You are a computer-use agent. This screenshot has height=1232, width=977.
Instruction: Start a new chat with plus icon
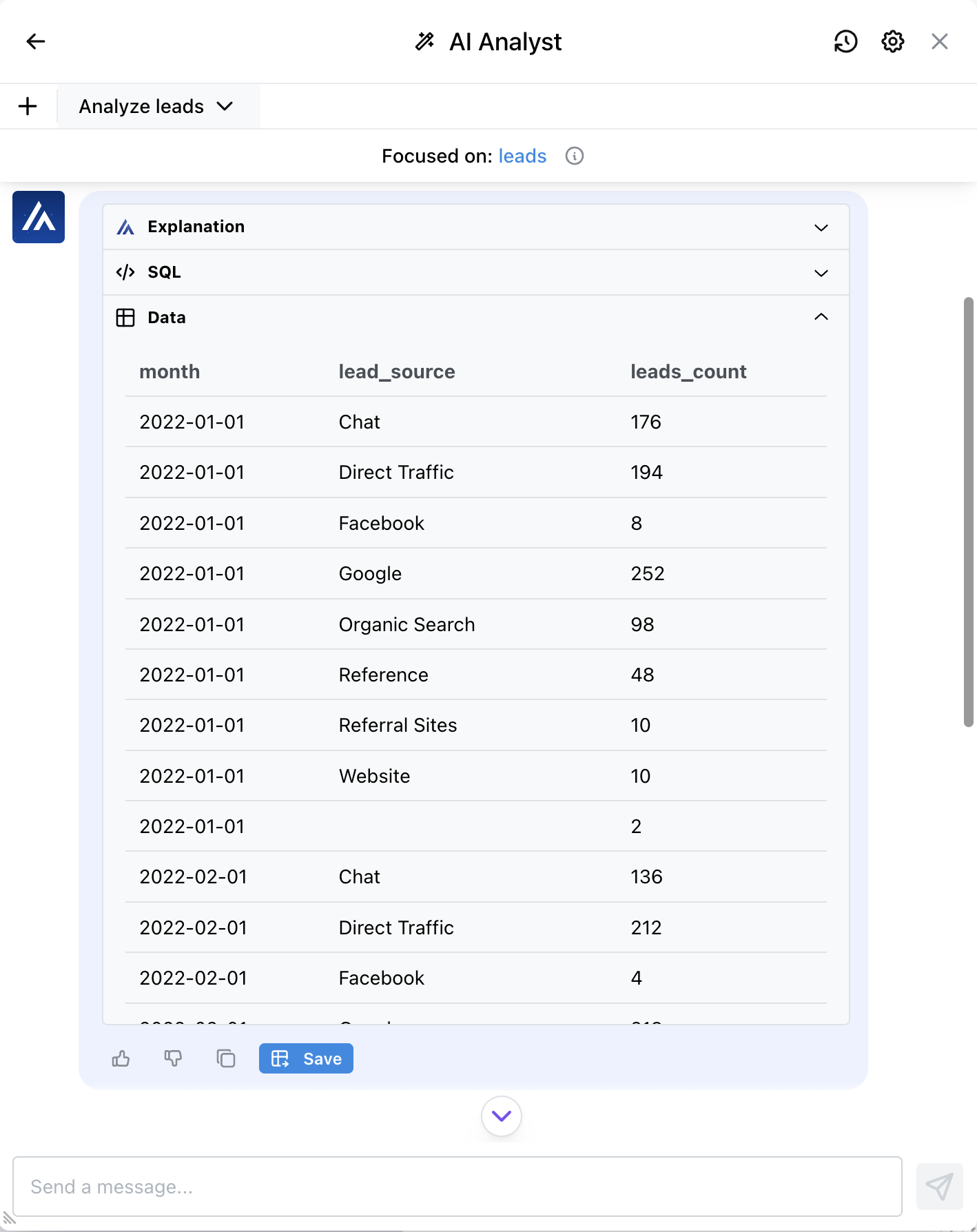(x=28, y=106)
